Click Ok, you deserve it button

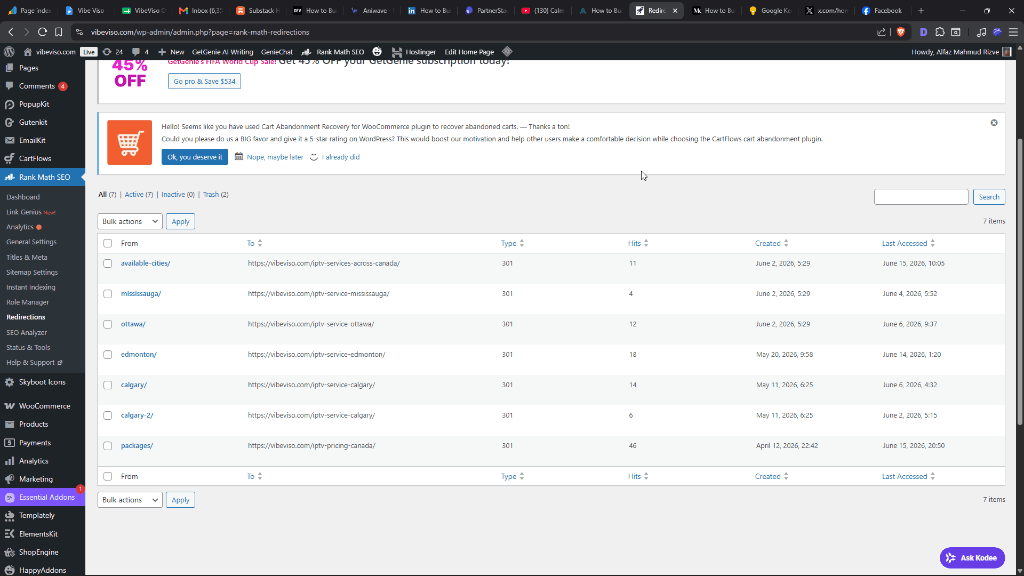[195, 157]
